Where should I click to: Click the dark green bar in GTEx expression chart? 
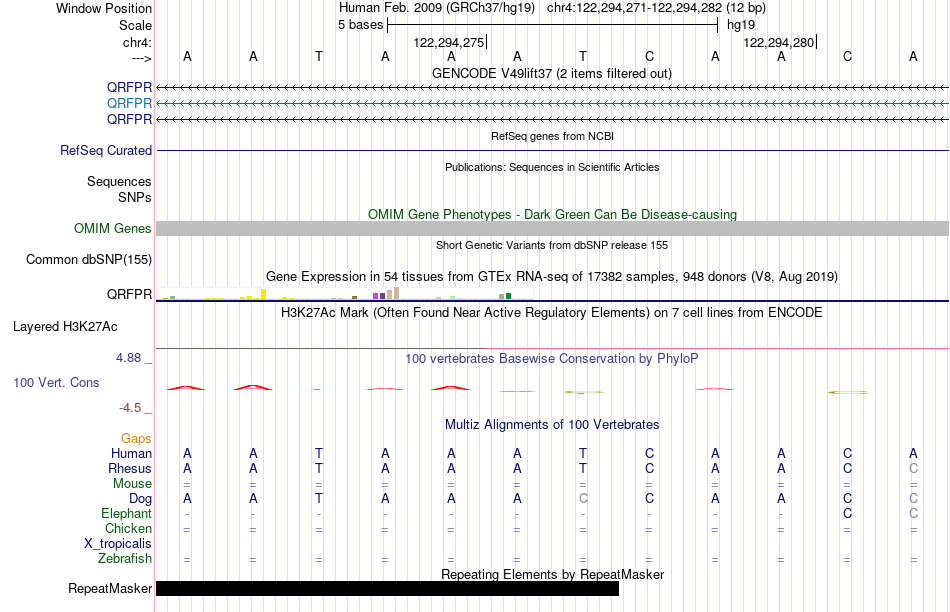click(509, 296)
